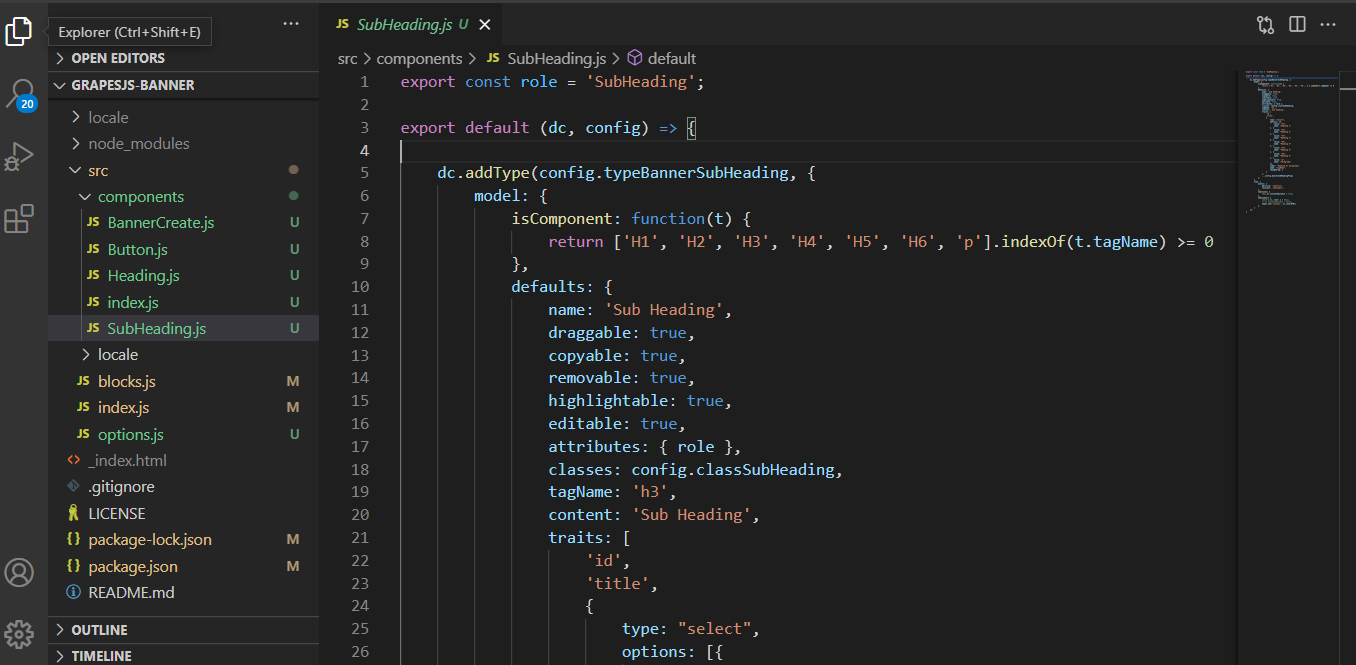Open the Accounts menu icon
This screenshot has width=1356, height=665.
[x=19, y=572]
